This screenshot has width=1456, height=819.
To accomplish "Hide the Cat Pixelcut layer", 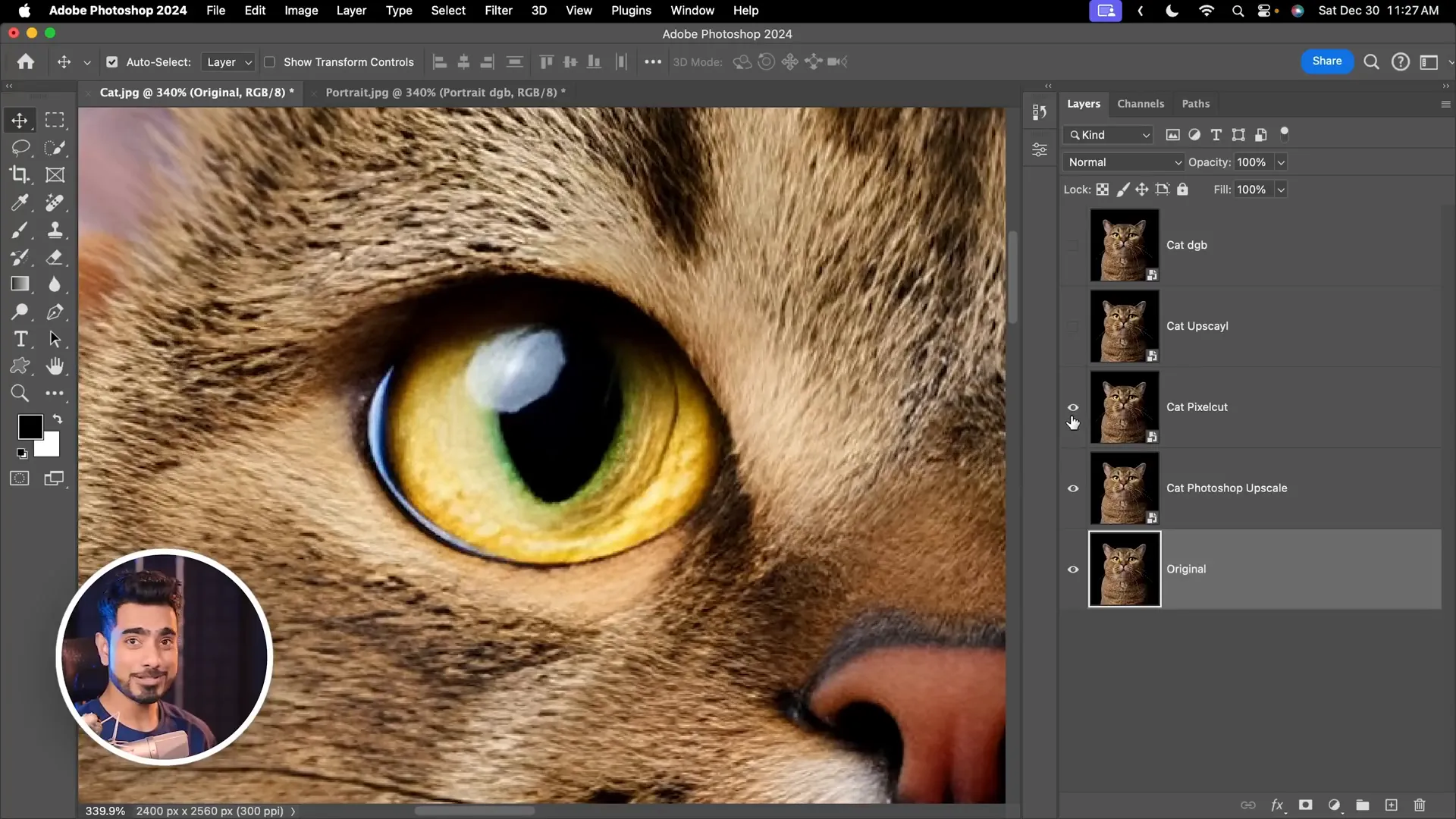I will 1073,407.
